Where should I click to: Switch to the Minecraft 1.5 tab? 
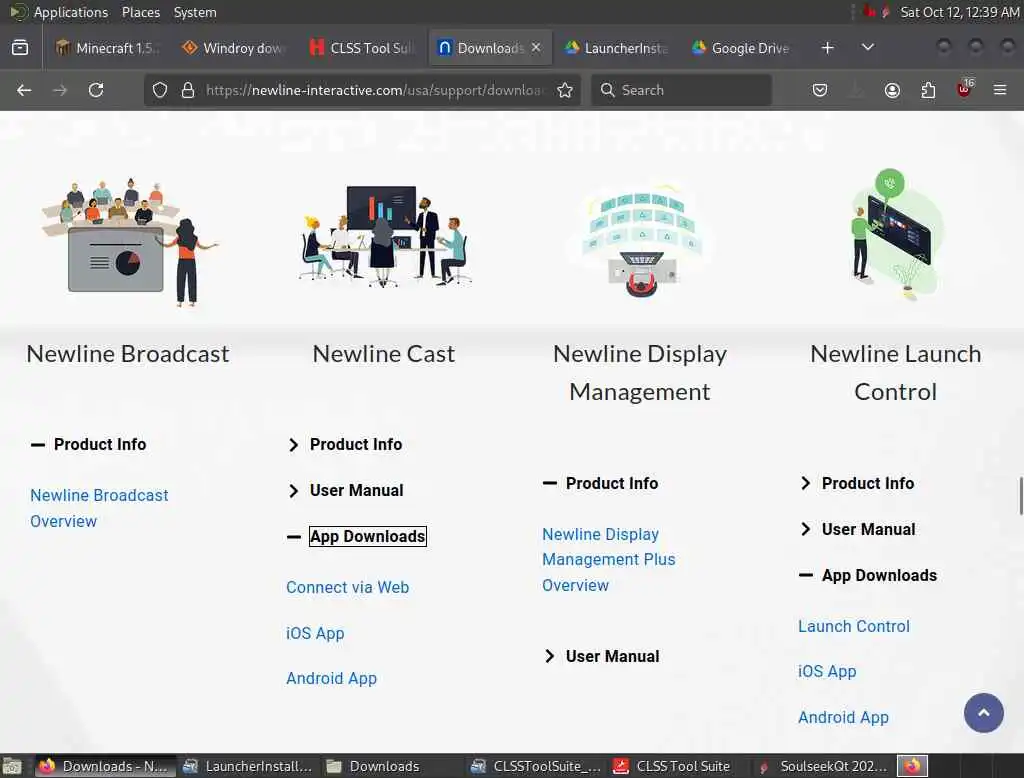tap(106, 48)
